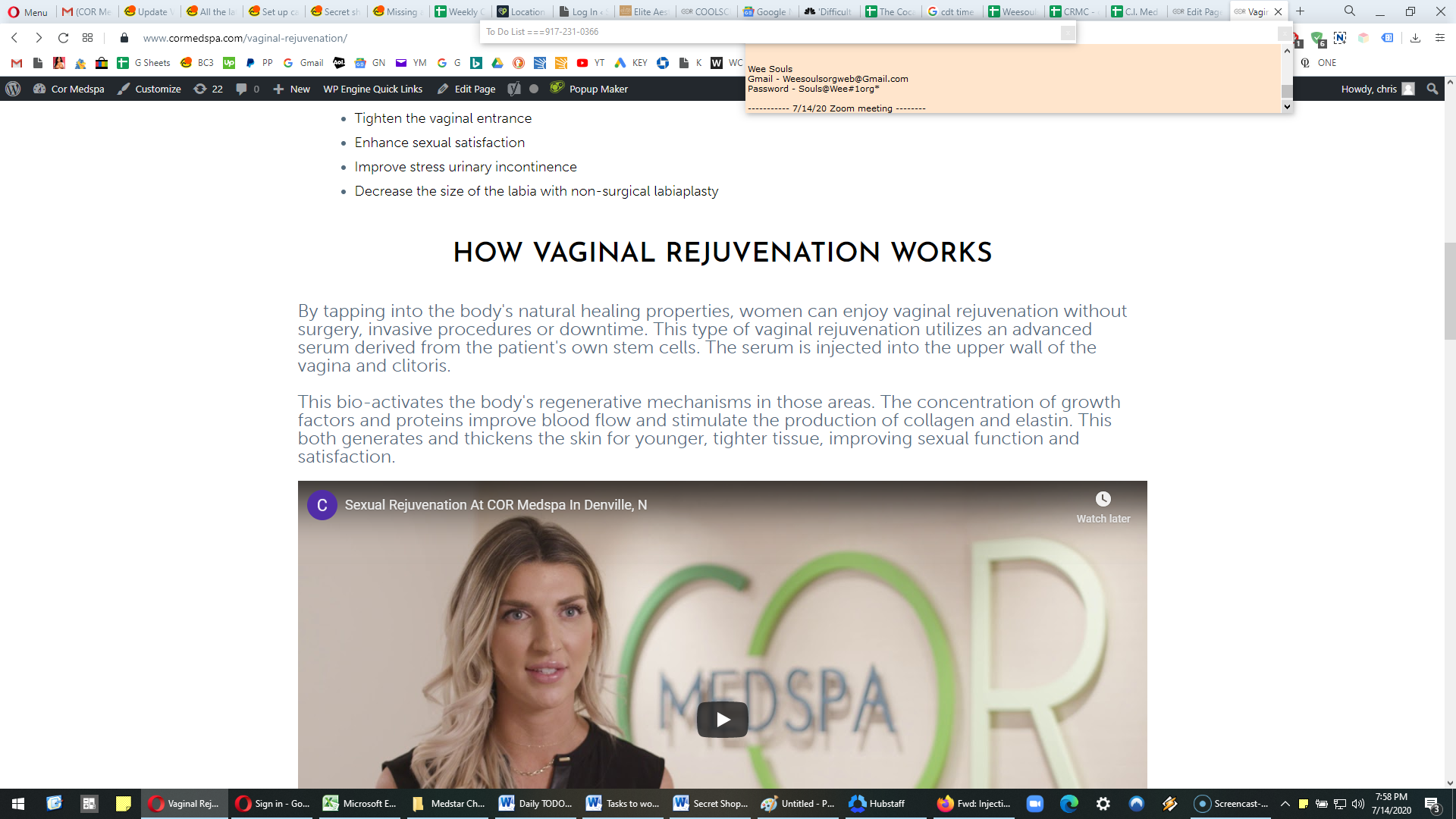Viewport: 1456px width, 819px height.
Task: Open the Customize link in admin bar
Action: 149,89
